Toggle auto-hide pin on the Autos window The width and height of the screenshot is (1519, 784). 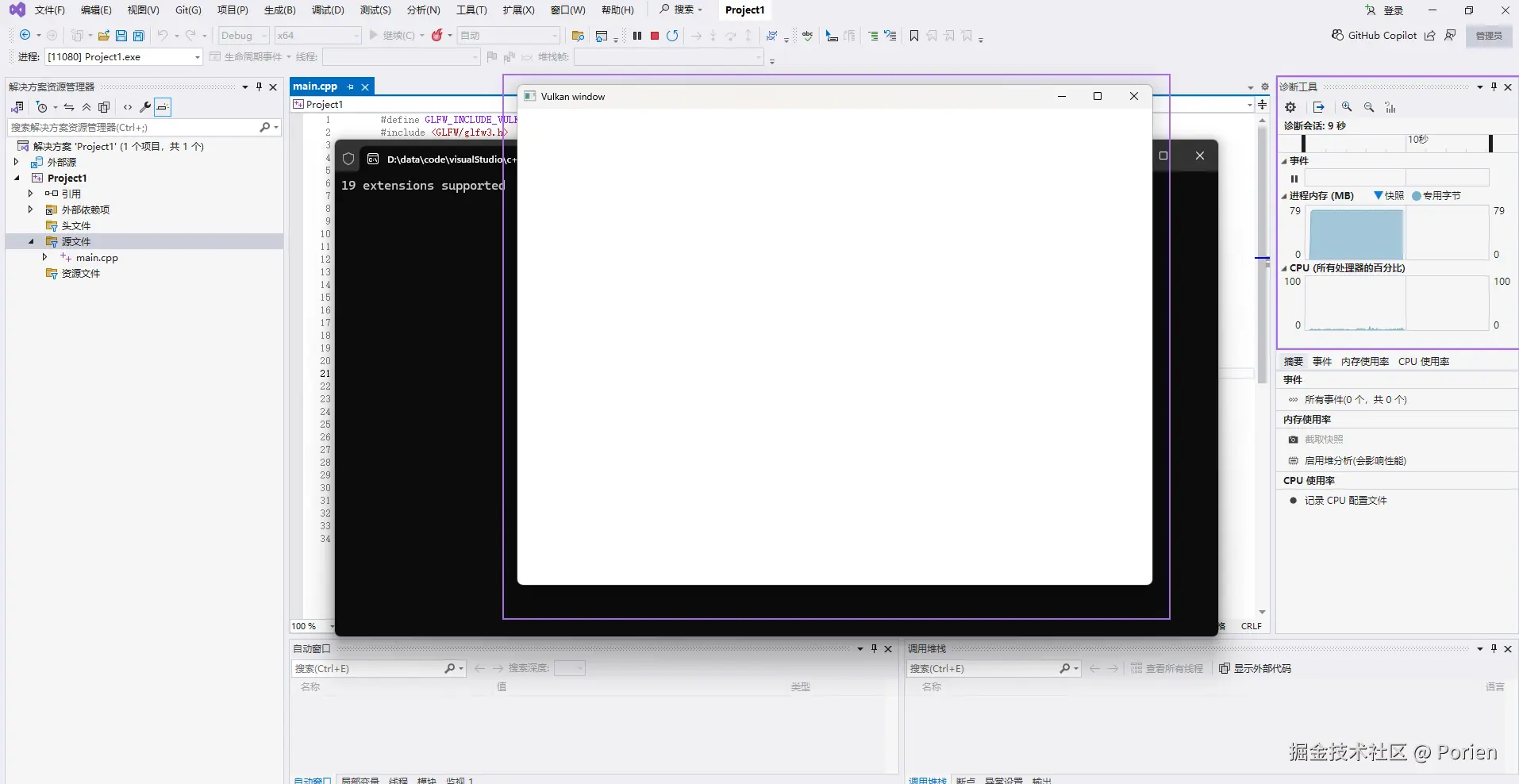click(x=874, y=648)
